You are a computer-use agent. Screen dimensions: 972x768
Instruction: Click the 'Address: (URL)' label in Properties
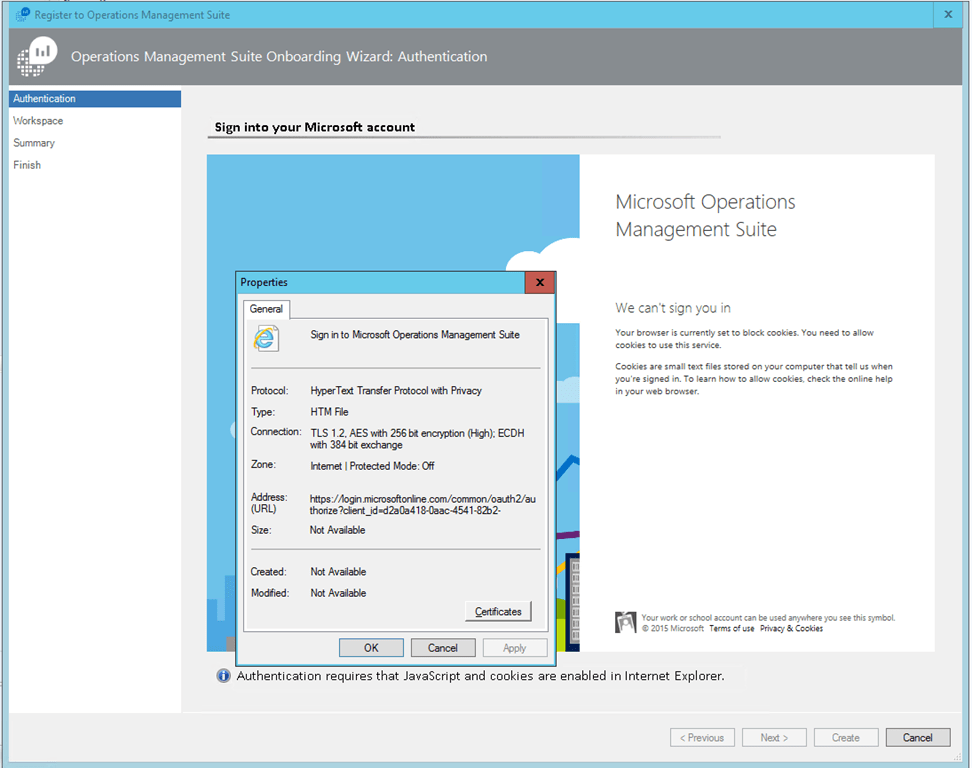click(x=269, y=503)
